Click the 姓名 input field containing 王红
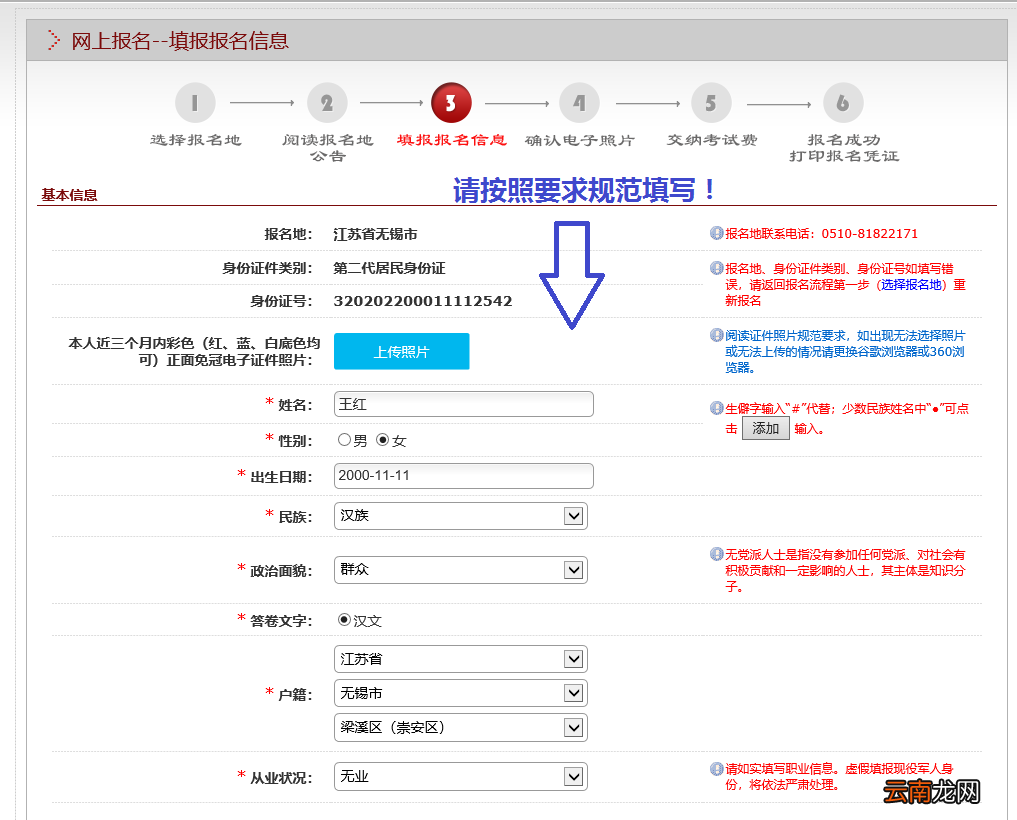The image size is (1017, 820). tap(464, 404)
